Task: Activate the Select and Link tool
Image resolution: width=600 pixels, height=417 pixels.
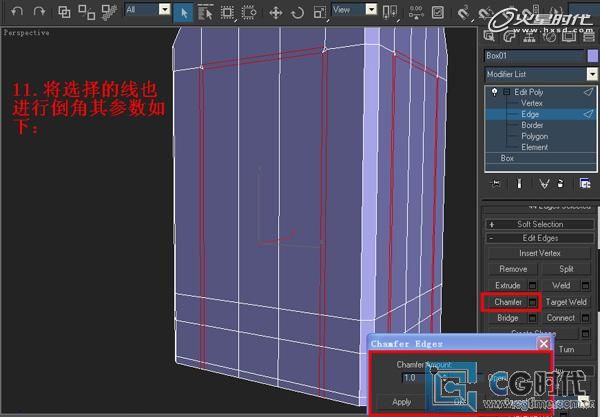Action: [64, 12]
